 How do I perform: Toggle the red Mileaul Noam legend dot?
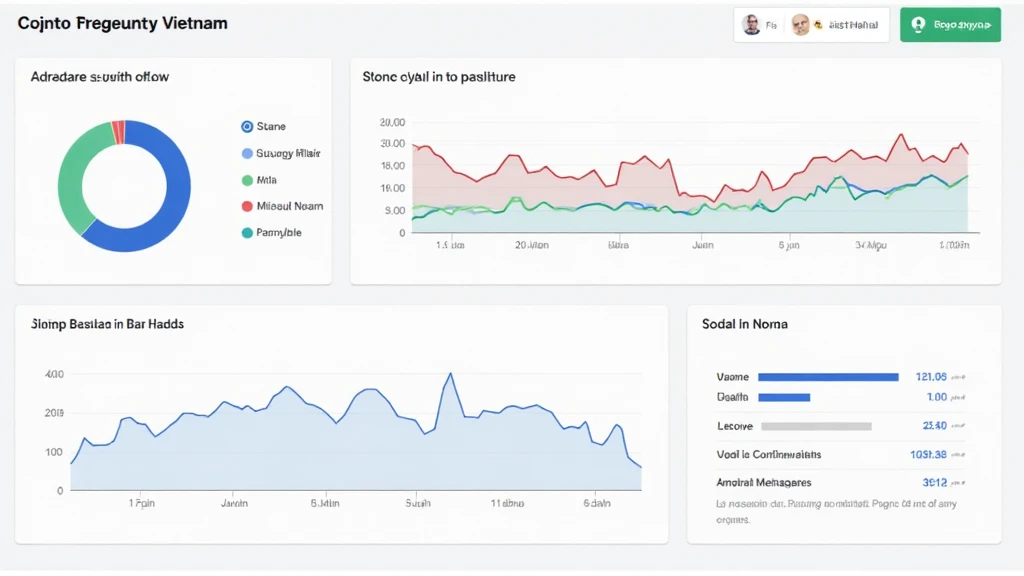point(247,206)
